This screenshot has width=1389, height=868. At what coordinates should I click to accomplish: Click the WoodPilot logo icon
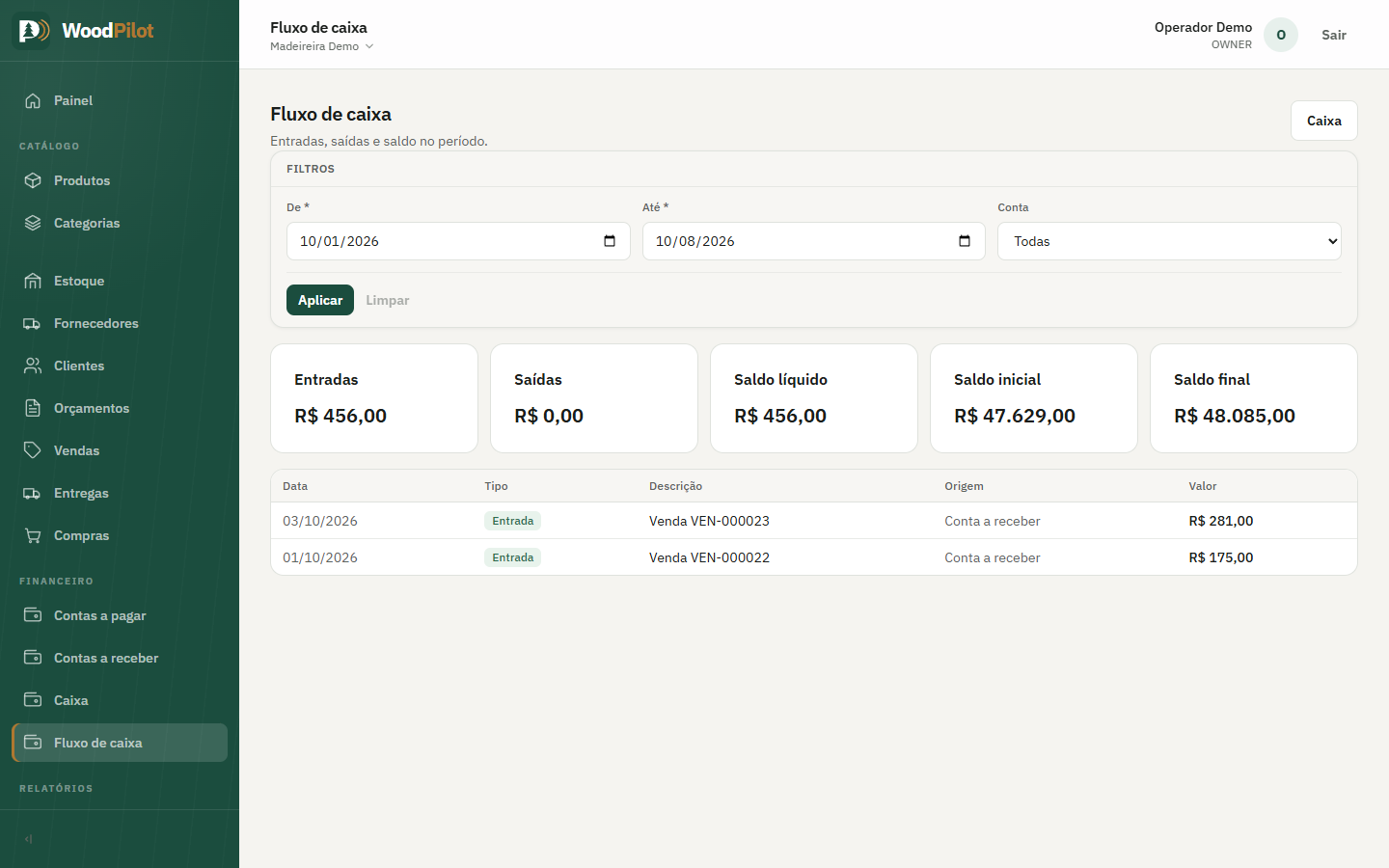(x=32, y=31)
